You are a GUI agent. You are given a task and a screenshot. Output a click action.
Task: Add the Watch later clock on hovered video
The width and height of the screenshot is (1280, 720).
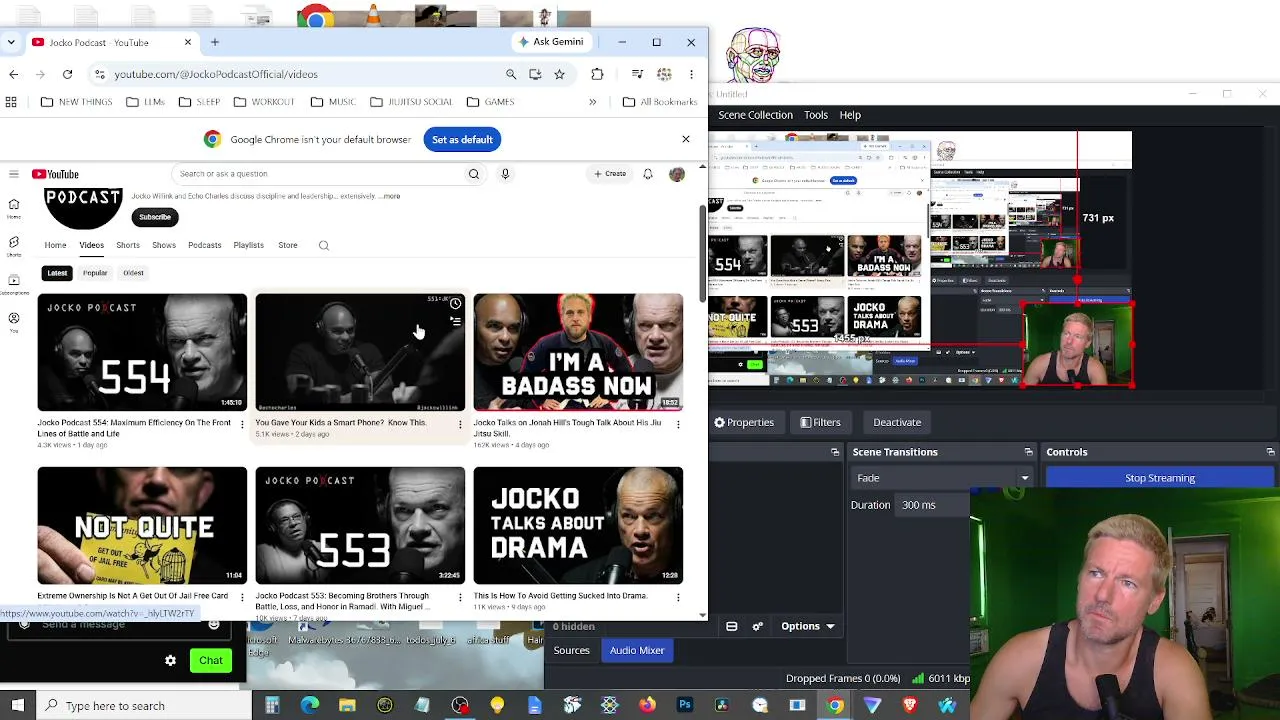click(455, 304)
